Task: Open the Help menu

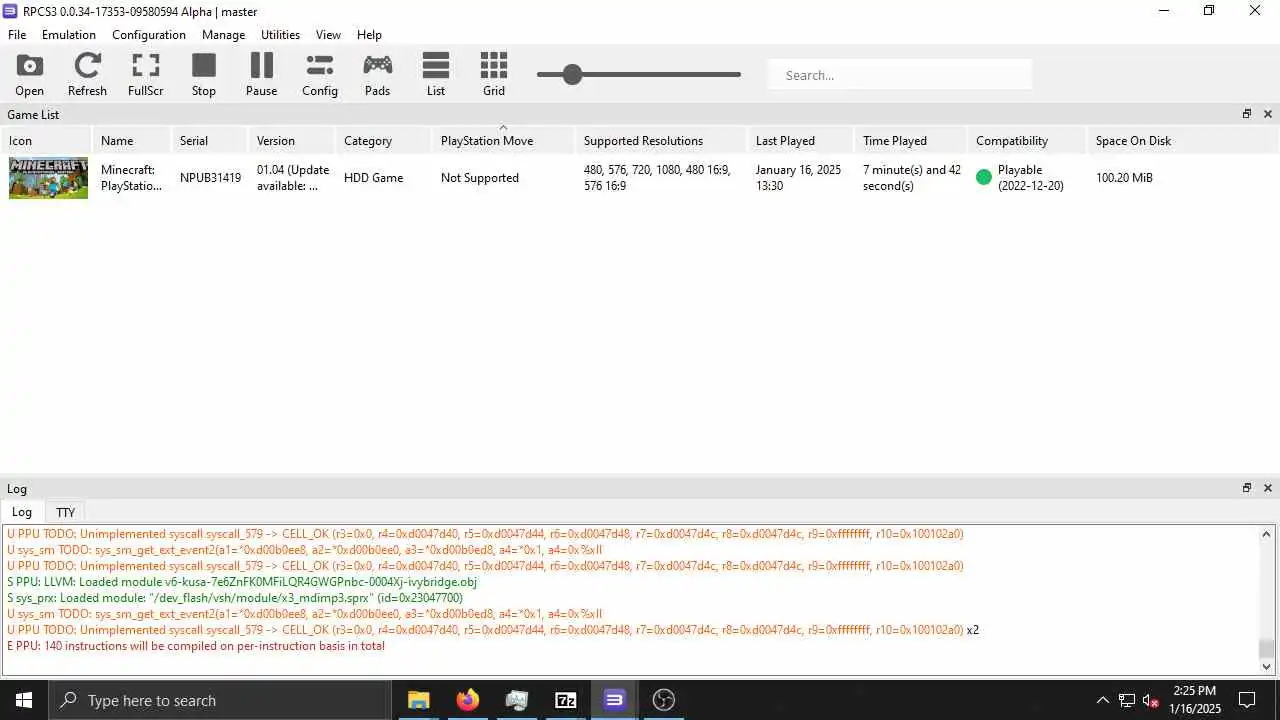Action: pos(369,35)
